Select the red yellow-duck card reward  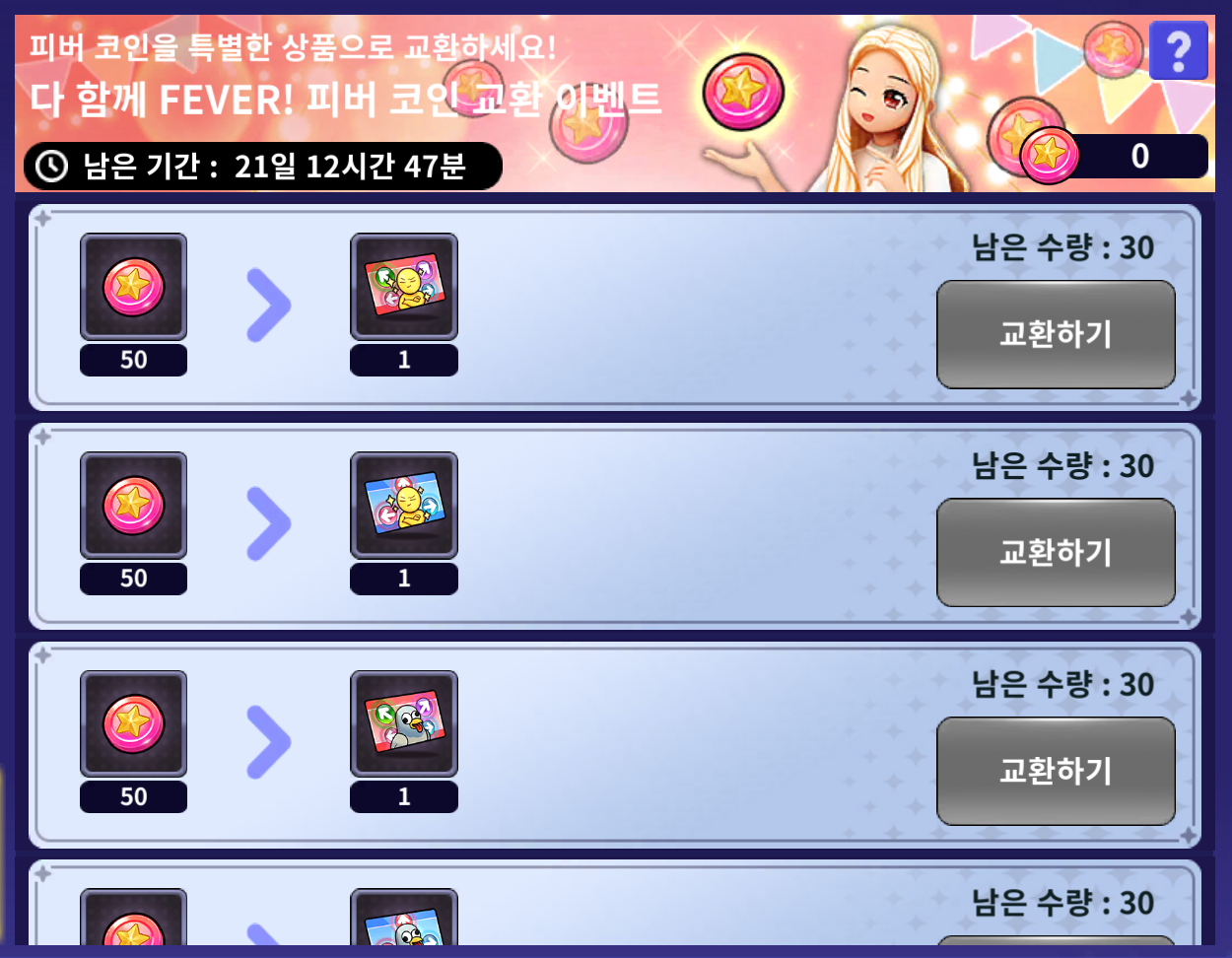[404, 287]
